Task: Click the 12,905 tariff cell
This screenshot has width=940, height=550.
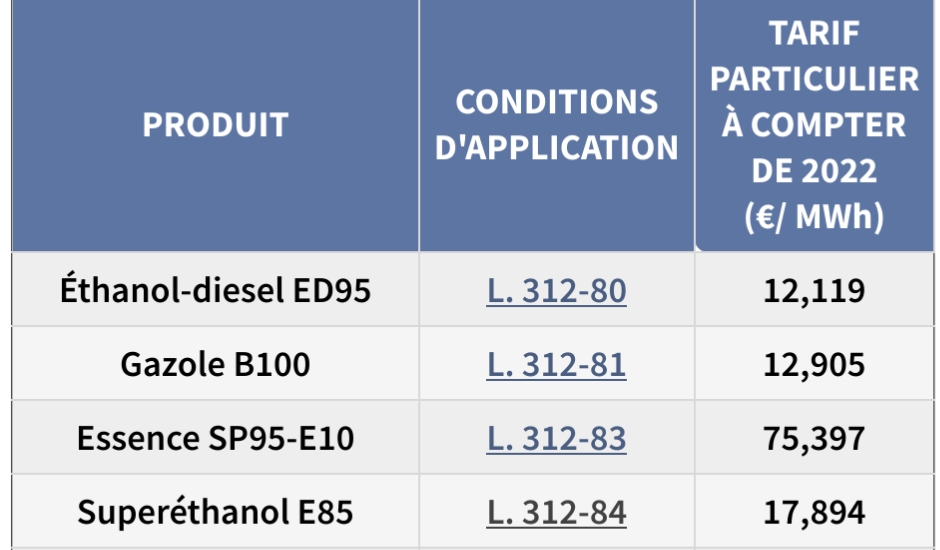Action: pos(814,365)
